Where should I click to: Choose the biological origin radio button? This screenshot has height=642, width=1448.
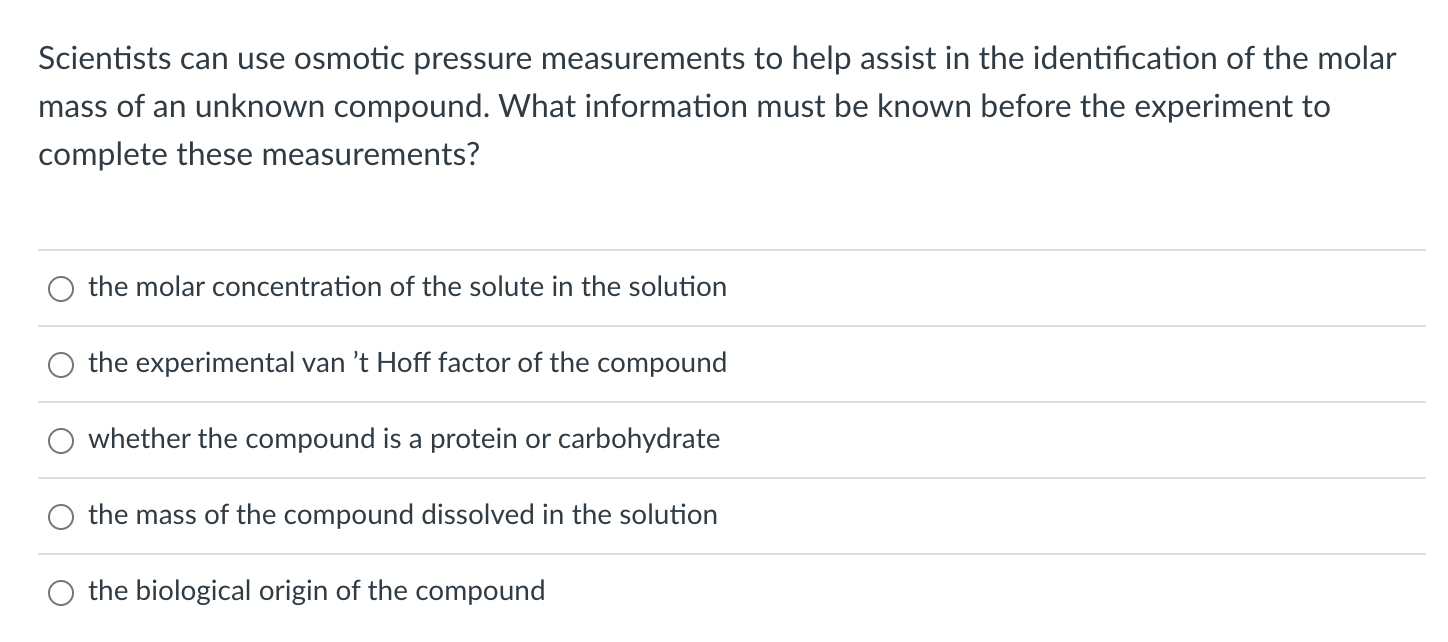point(62,593)
